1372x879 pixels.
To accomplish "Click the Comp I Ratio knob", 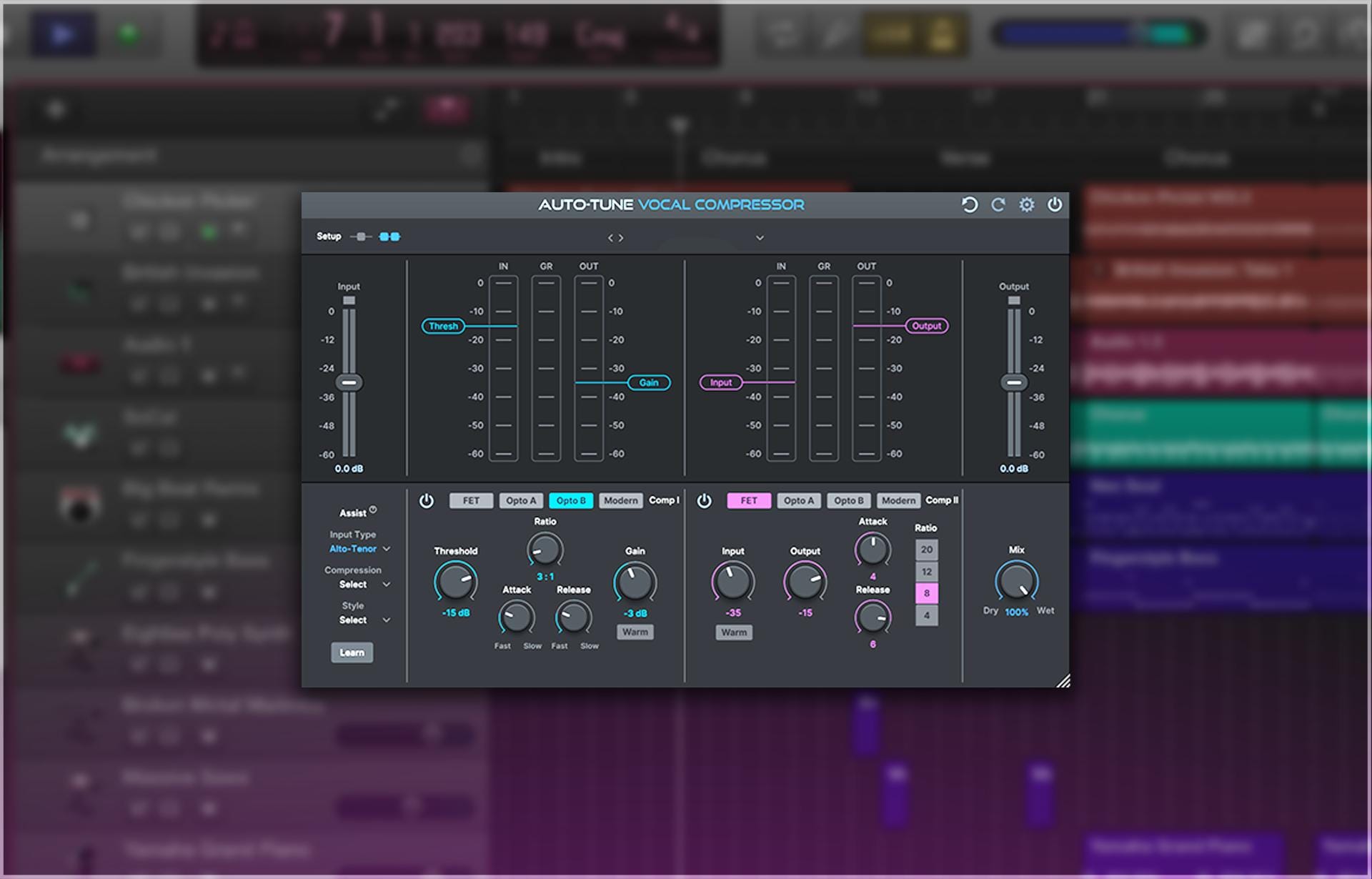I will [545, 550].
